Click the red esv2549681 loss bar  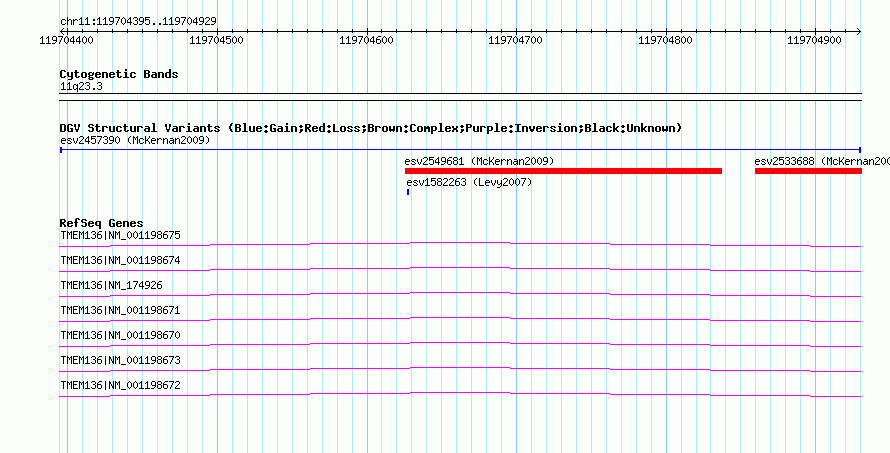click(x=563, y=171)
